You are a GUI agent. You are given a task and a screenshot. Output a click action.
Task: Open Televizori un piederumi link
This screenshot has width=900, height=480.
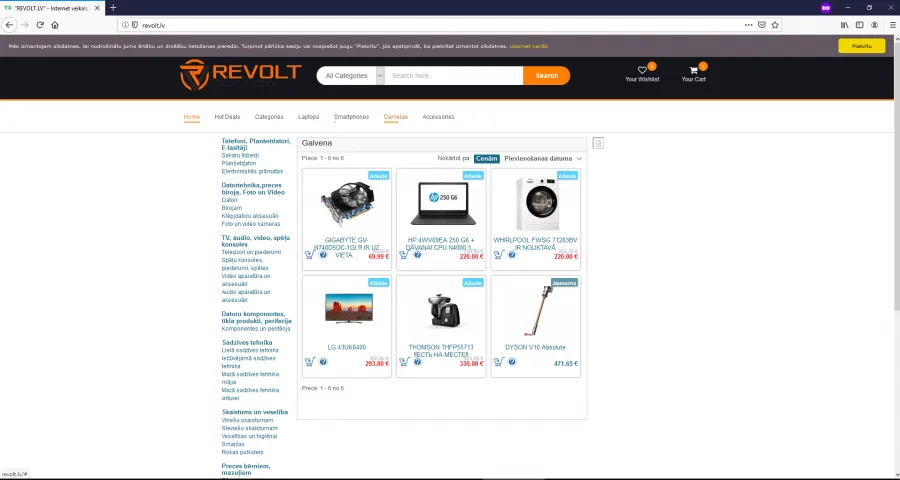coord(251,252)
